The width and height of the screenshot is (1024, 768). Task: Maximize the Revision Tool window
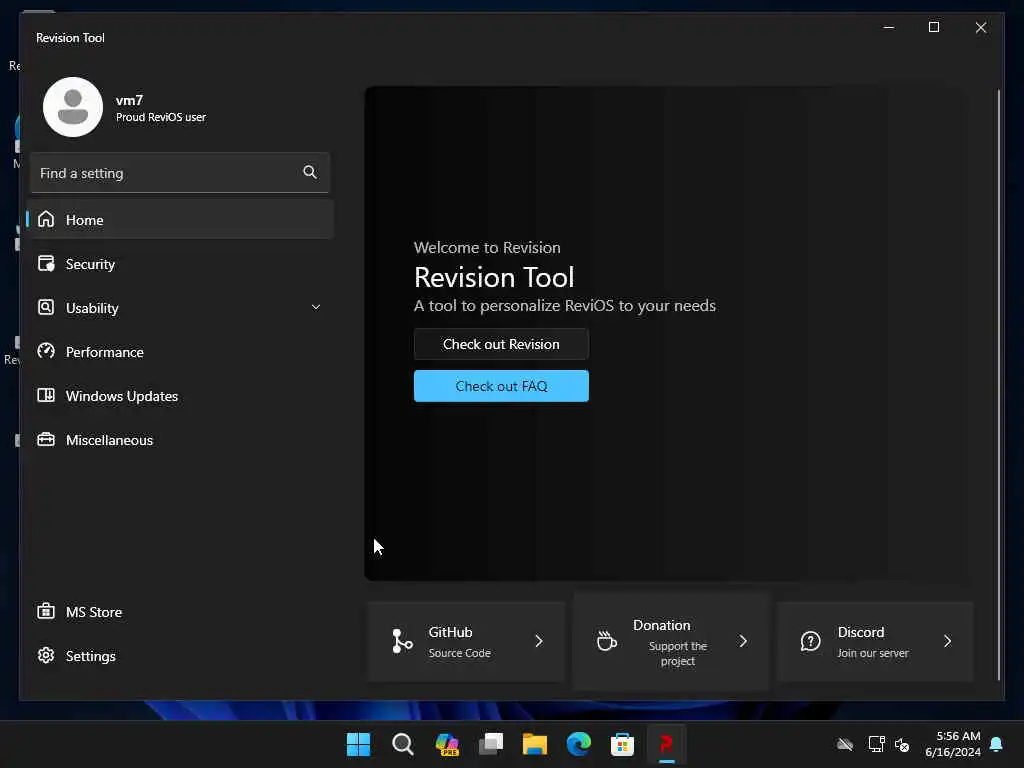click(934, 27)
